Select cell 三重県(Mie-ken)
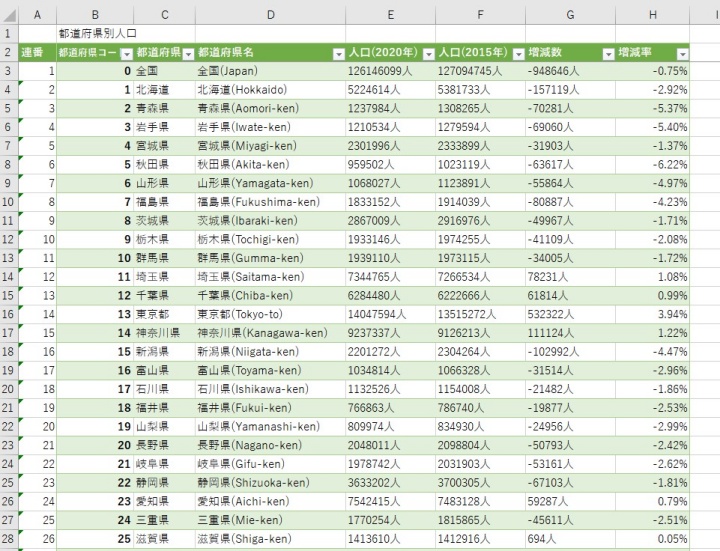 270,521
